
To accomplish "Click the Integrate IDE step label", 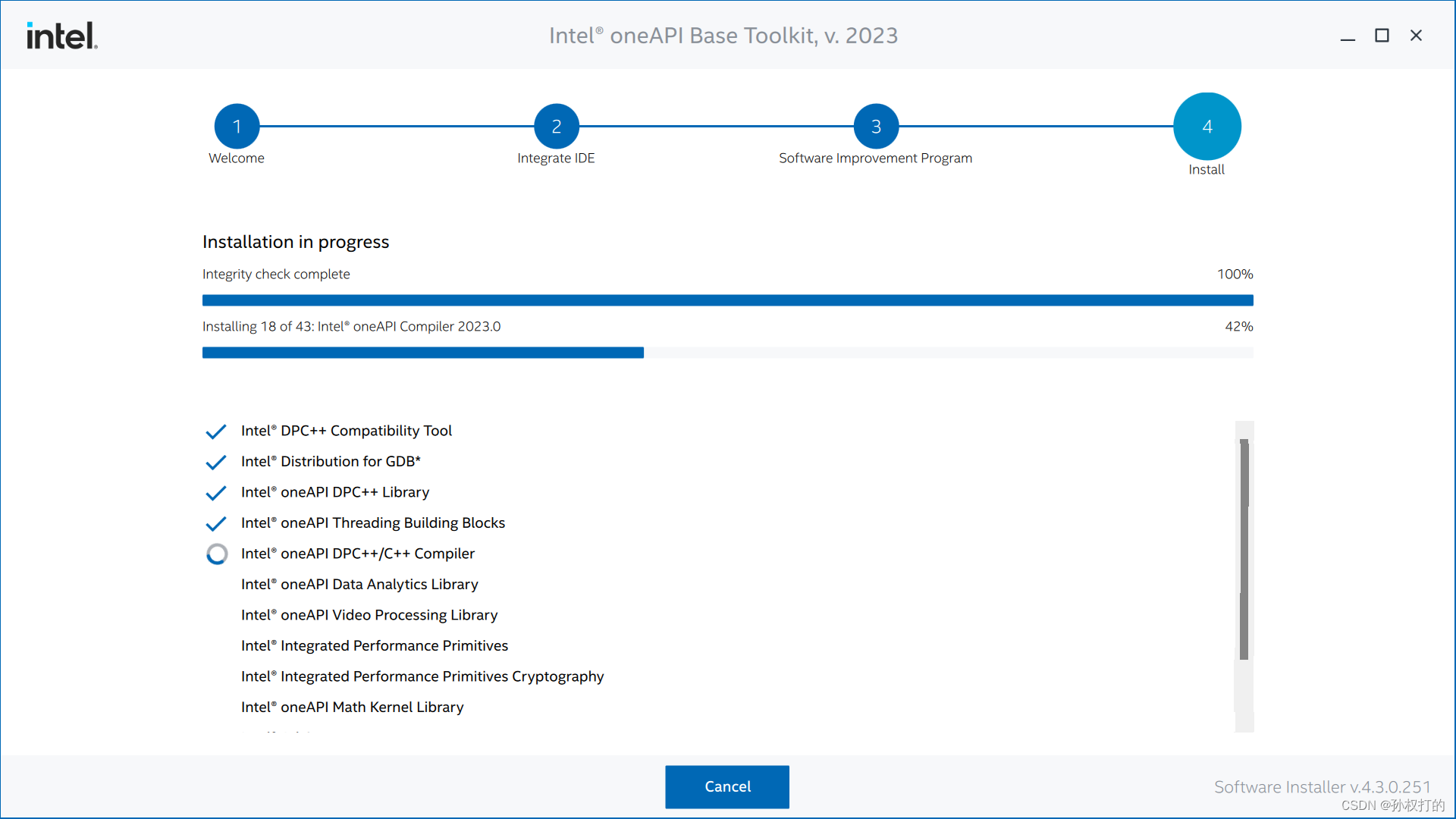I will [x=556, y=158].
